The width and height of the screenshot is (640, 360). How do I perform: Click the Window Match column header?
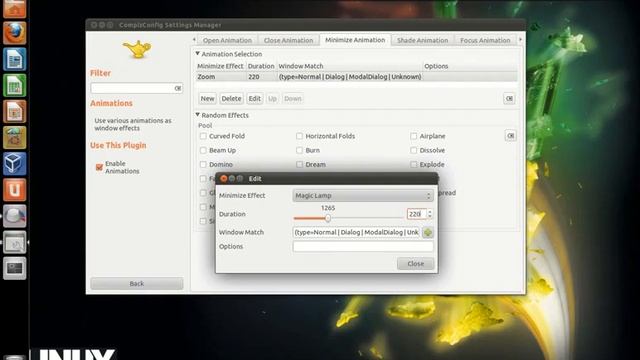tap(349, 66)
